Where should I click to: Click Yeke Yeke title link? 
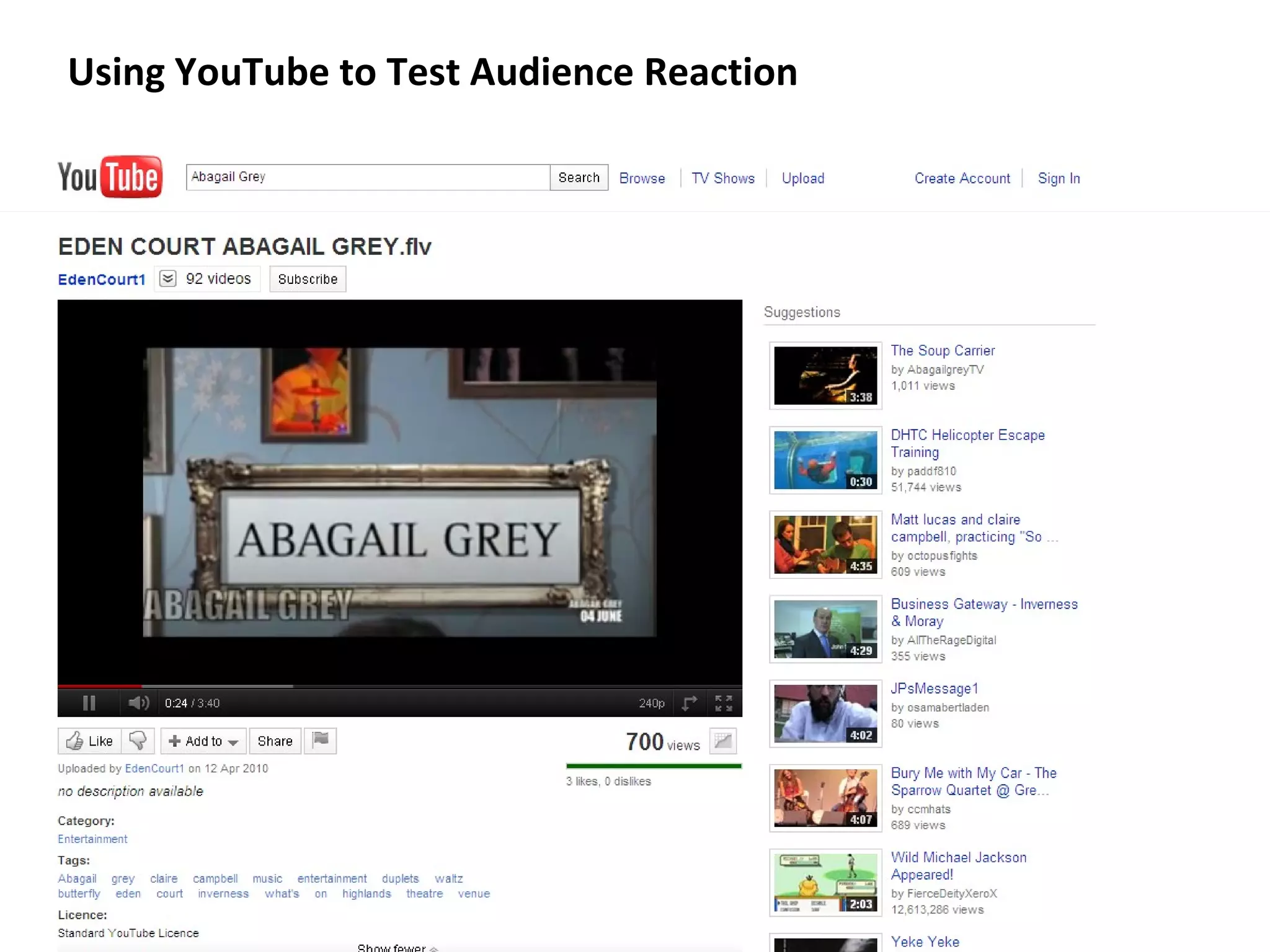point(925,941)
